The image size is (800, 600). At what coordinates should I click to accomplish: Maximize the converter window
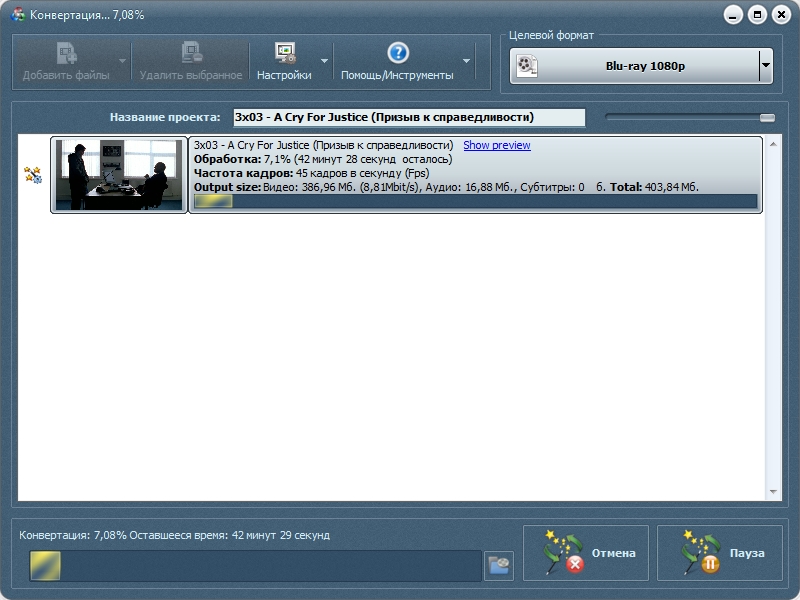pos(757,15)
